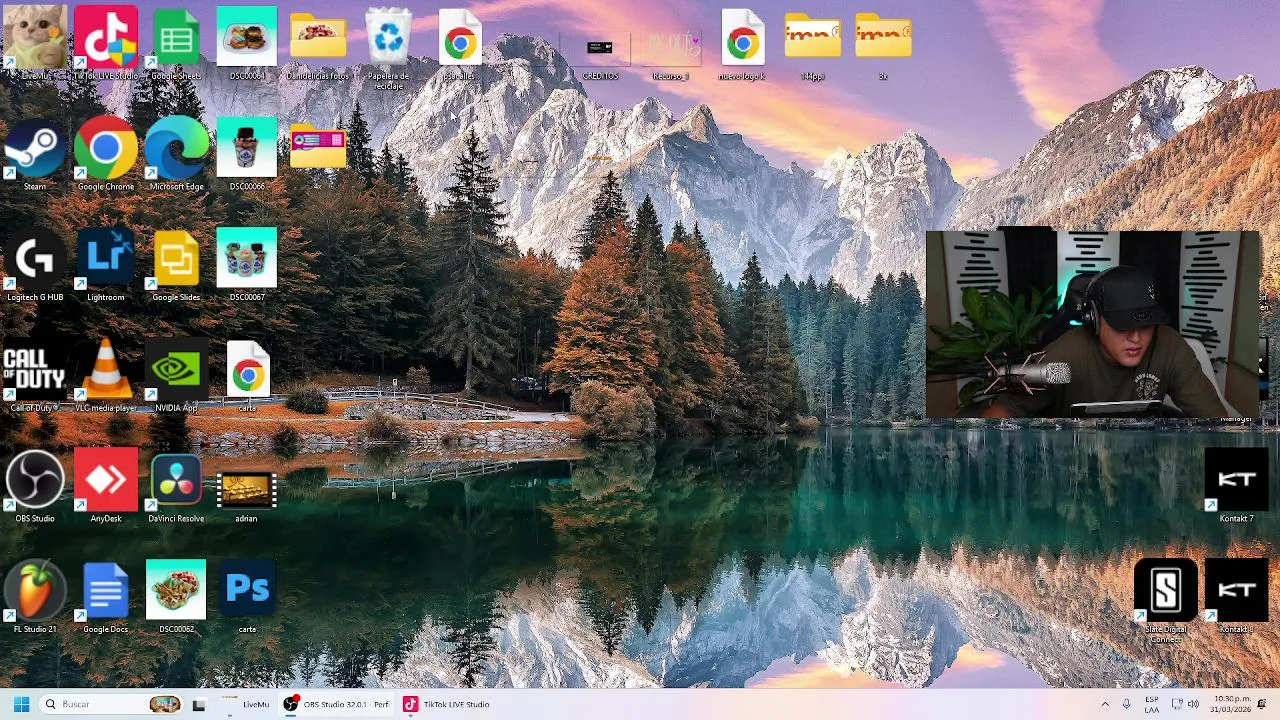This screenshot has height=720, width=1280.
Task: Open the Google Slides shortcut
Action: 176,266
